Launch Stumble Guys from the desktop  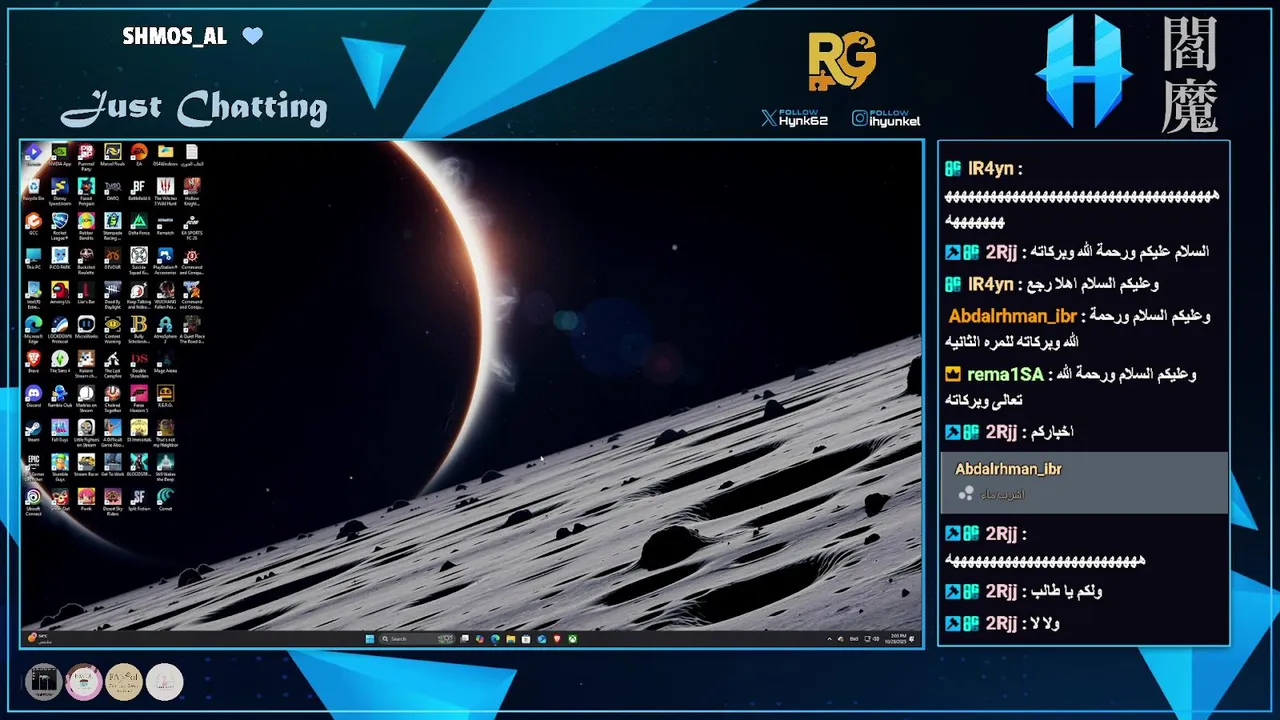(x=60, y=467)
